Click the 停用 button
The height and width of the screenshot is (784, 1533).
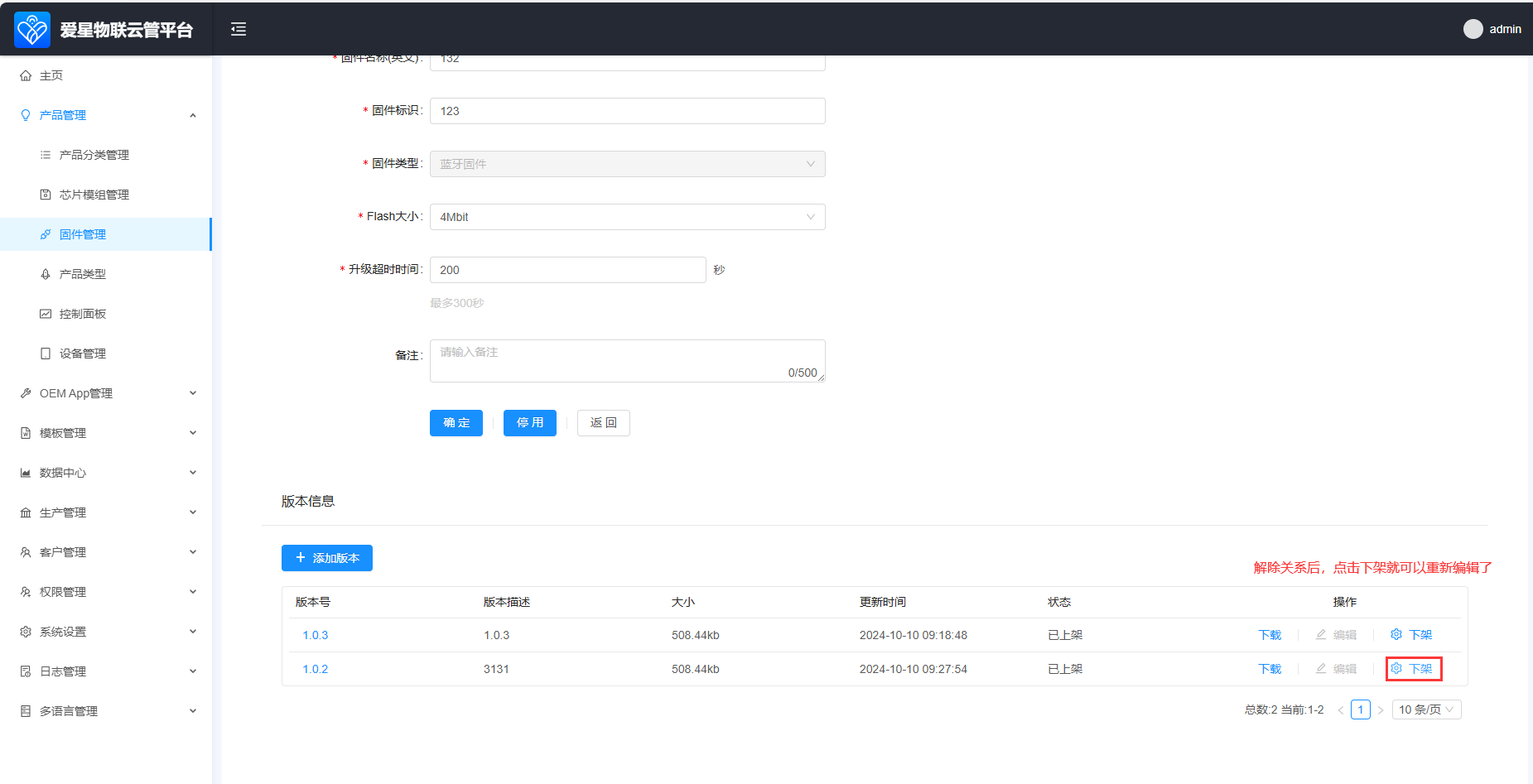click(530, 423)
